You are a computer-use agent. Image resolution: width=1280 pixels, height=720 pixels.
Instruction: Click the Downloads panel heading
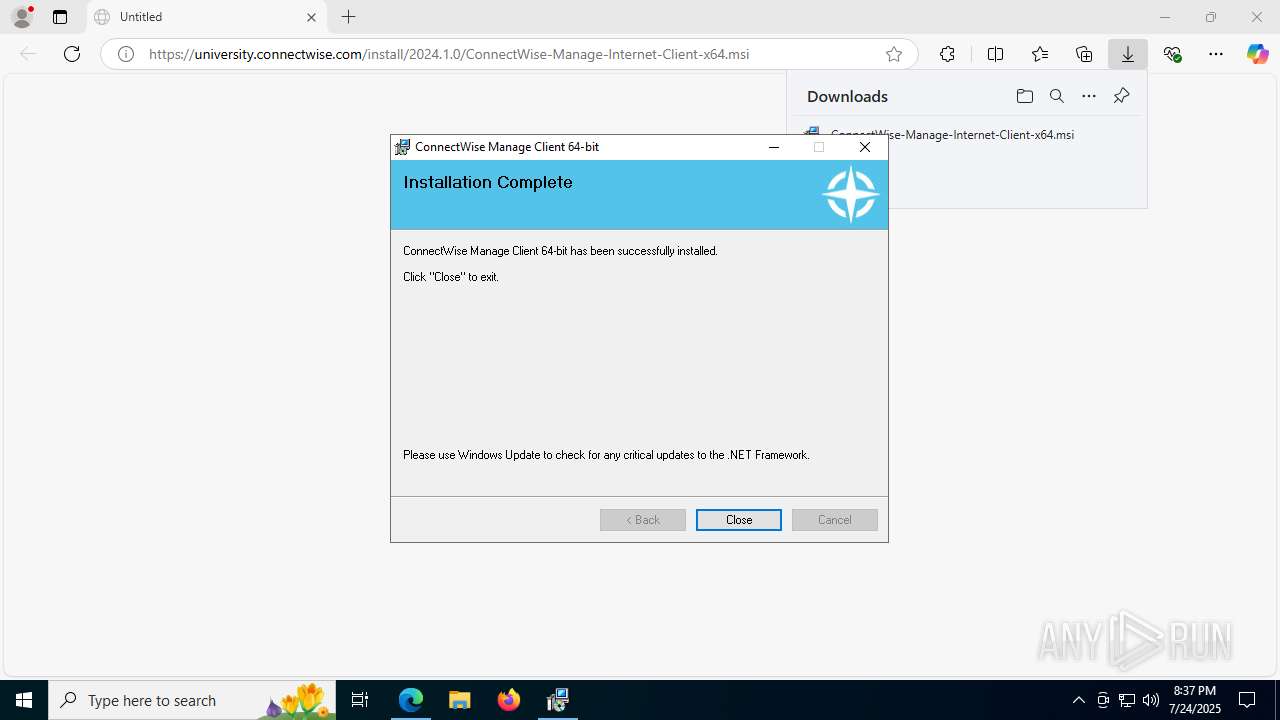coord(847,96)
